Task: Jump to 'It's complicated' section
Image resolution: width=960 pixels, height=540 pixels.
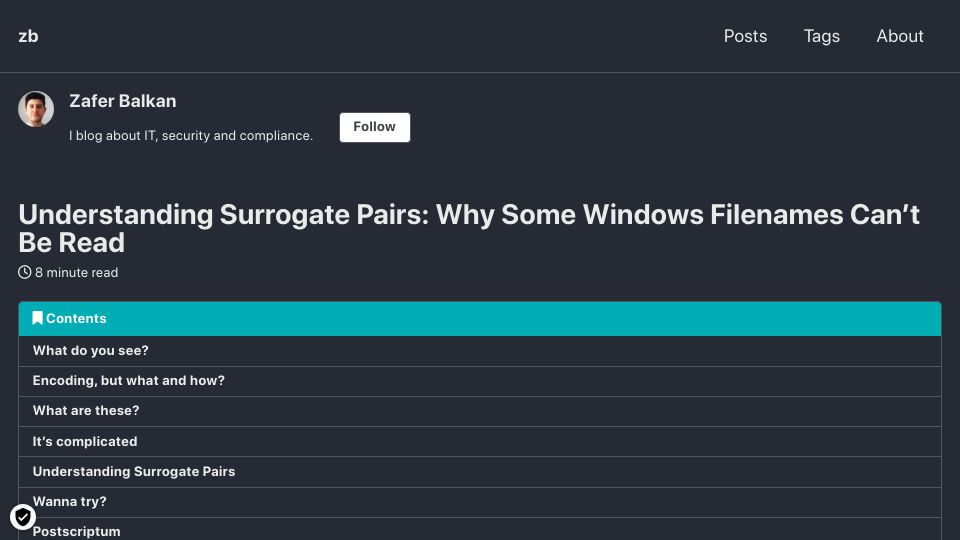Action: click(479, 441)
